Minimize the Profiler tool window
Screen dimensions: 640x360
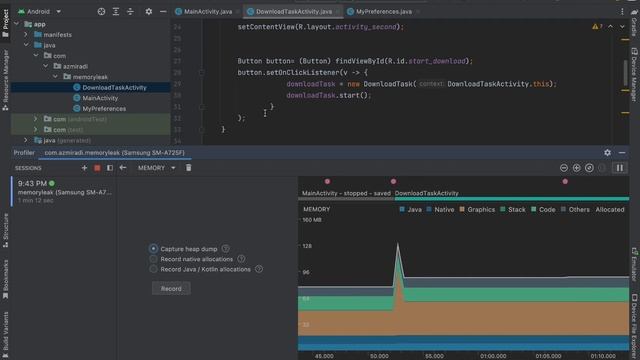coord(622,152)
